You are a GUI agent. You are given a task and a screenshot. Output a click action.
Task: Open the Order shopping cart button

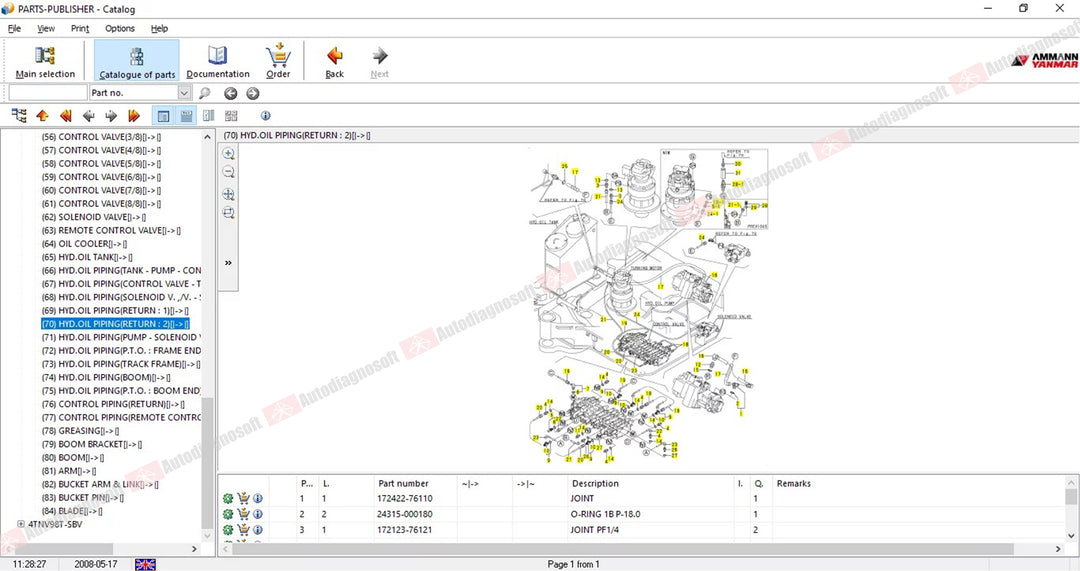tap(278, 61)
